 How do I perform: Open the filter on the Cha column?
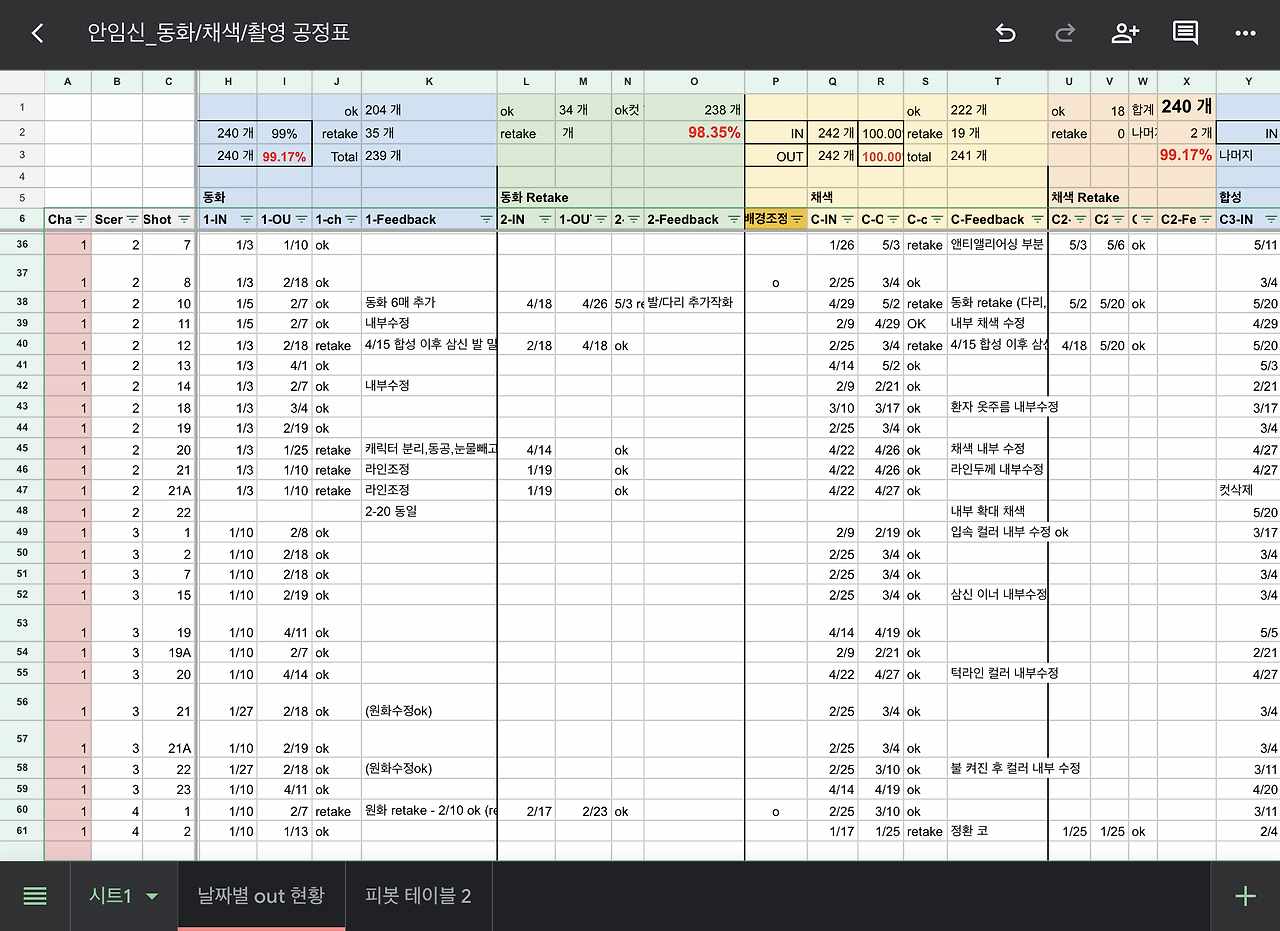click(x=82, y=220)
